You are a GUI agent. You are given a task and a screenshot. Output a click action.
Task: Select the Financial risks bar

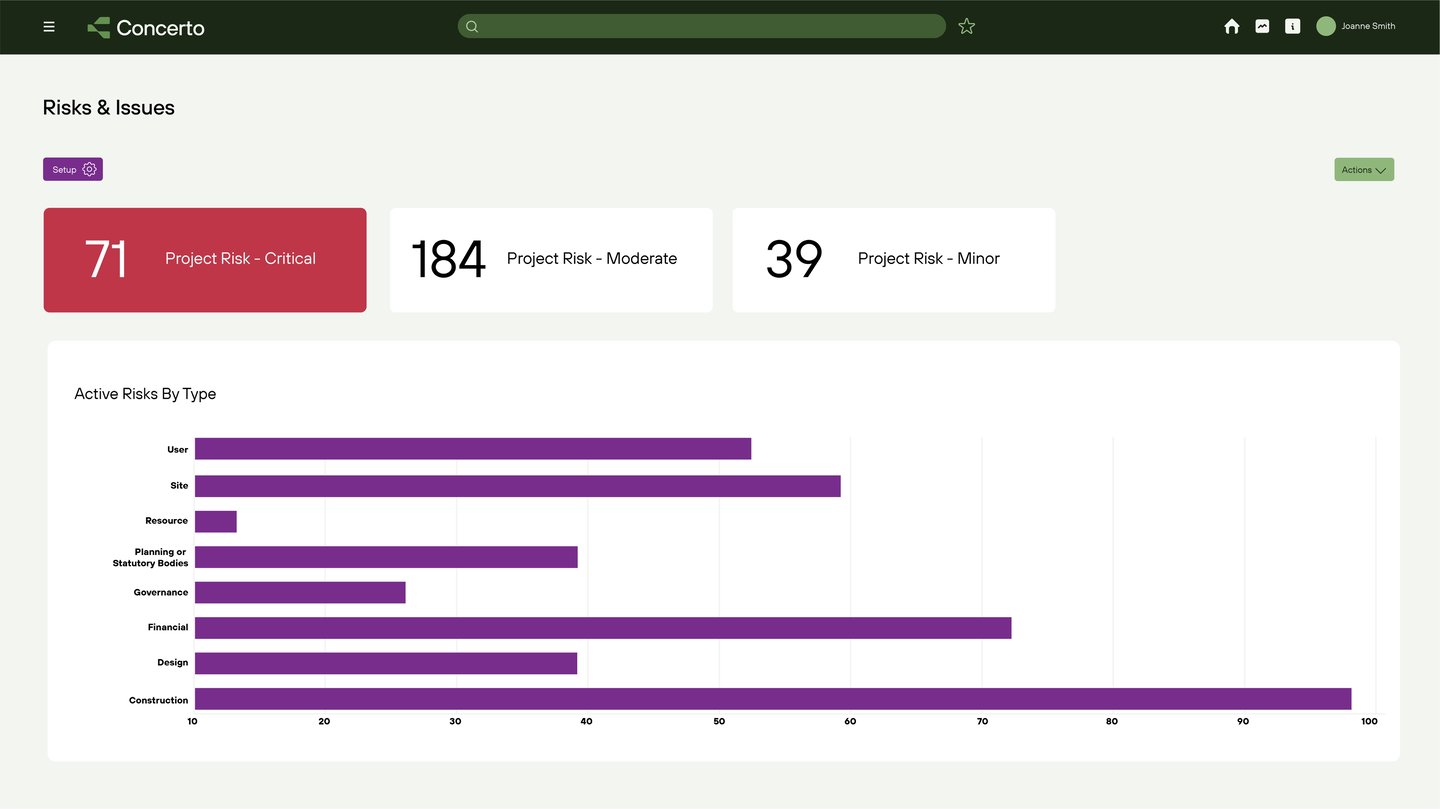(603, 628)
